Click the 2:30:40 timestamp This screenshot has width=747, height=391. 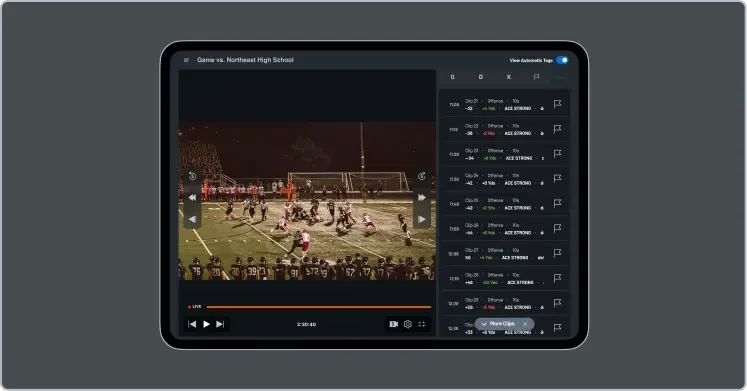(306, 324)
